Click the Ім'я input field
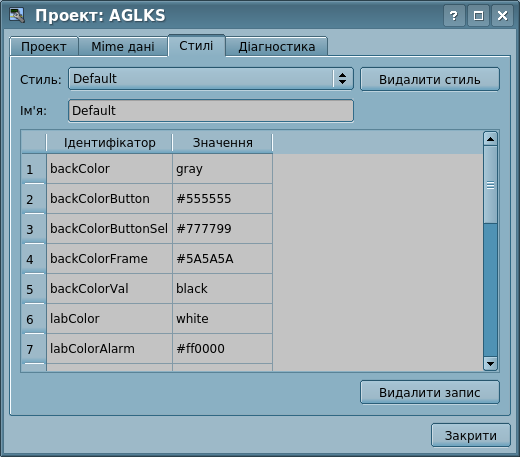 coord(211,111)
